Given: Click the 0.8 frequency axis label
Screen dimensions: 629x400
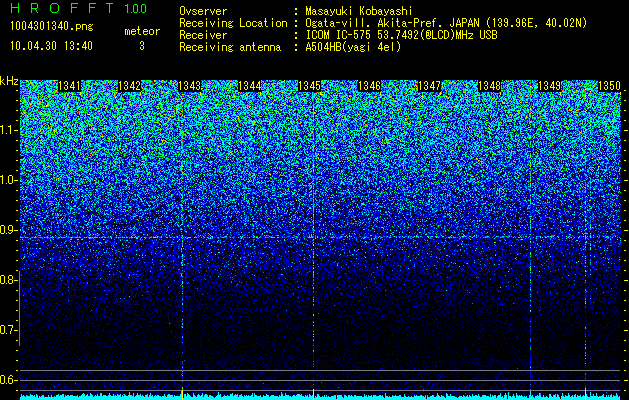Looking at the screenshot, I should point(8,280).
